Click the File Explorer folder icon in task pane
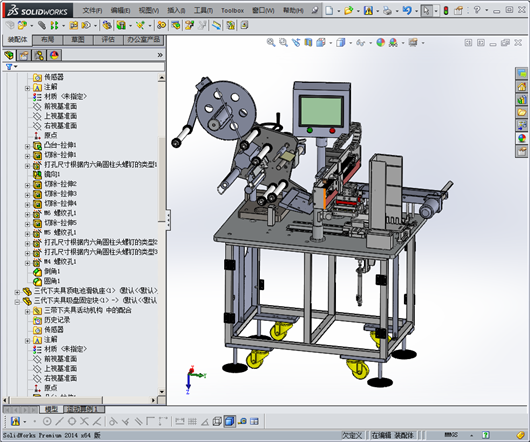Viewport: 530px width, 442px height. point(521,112)
